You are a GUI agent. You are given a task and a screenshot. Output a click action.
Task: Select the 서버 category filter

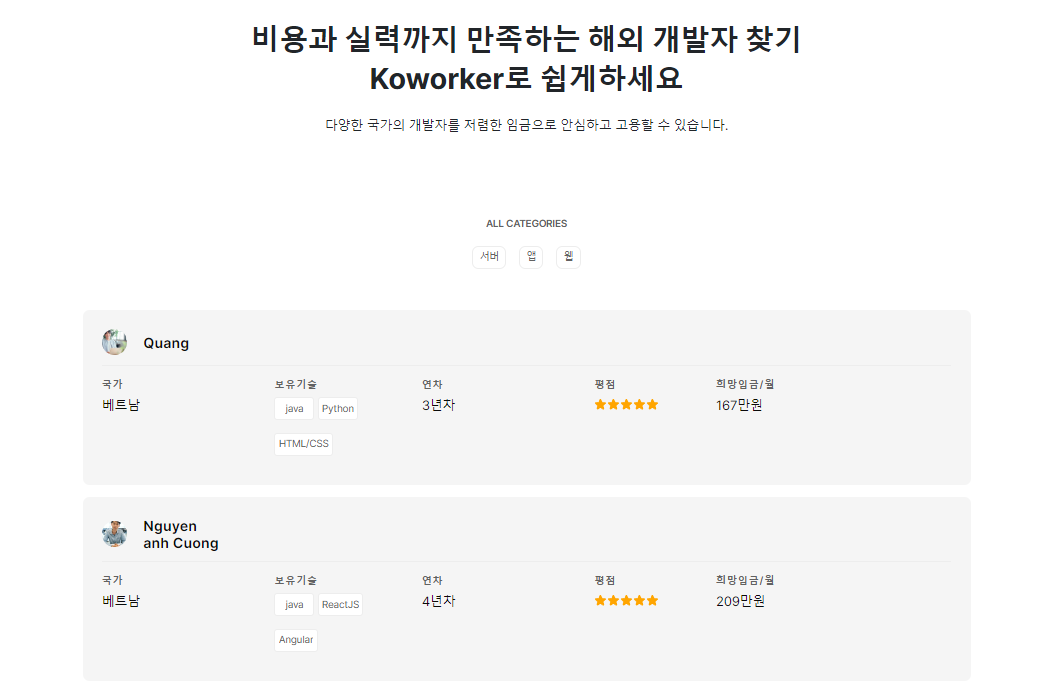tap(489, 257)
